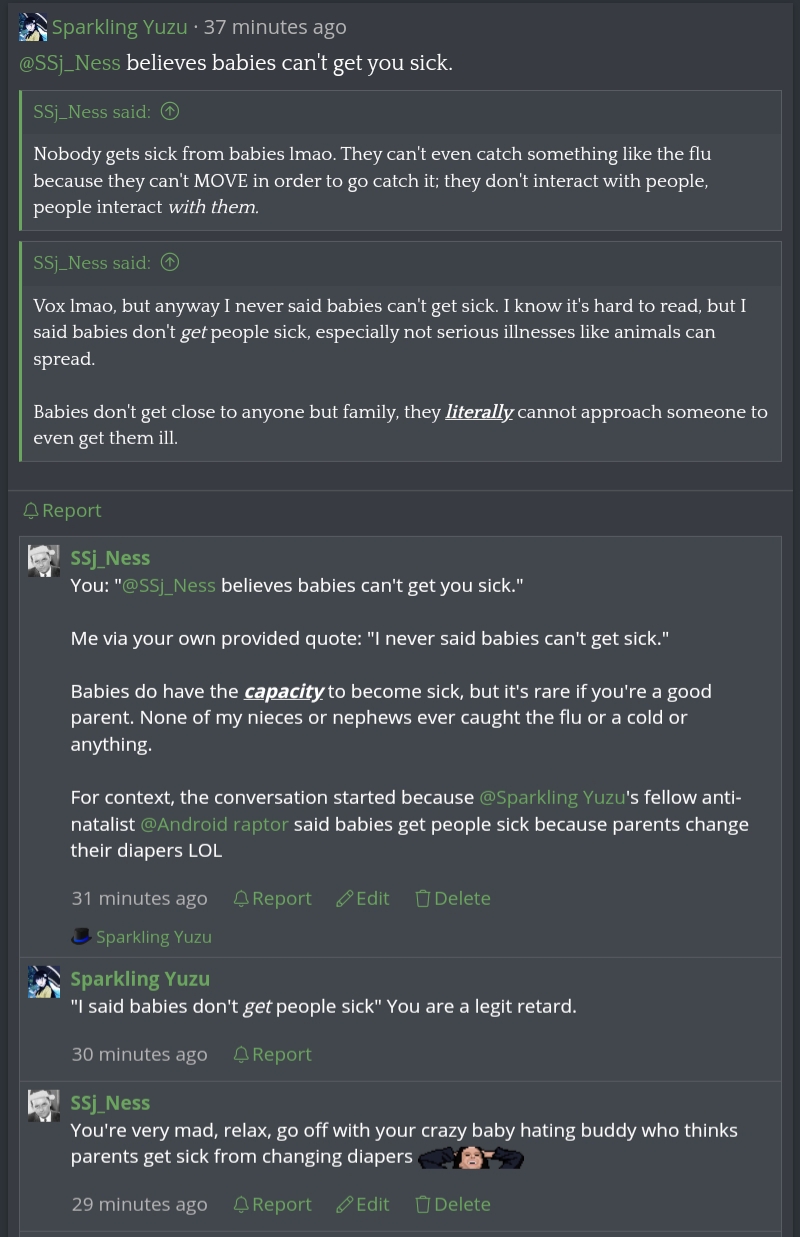800x1237 pixels.
Task: Click Sparkling Yuzu's avatar at top post
Action: (33, 27)
